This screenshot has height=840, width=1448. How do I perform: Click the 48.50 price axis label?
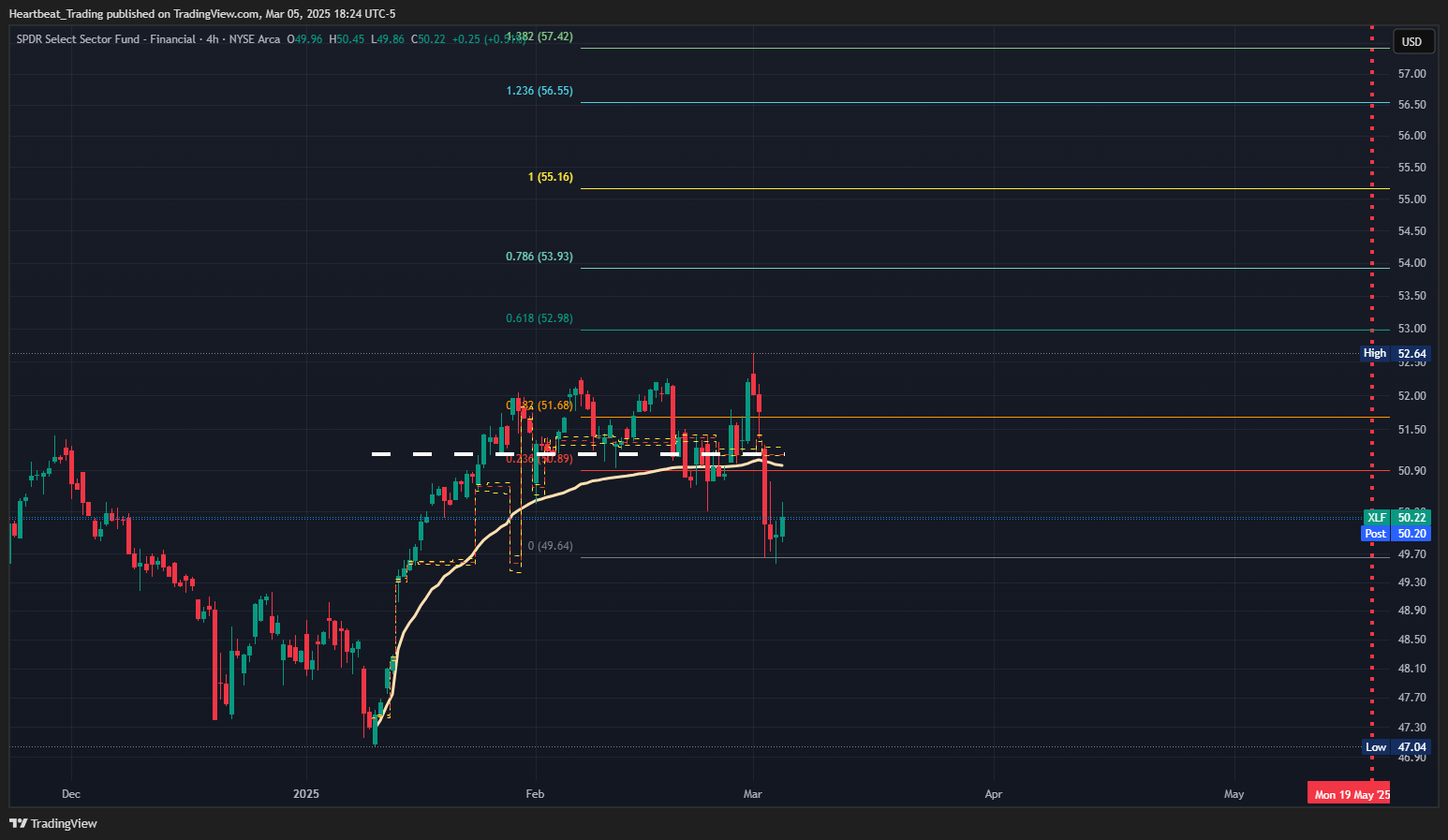[1412, 640]
